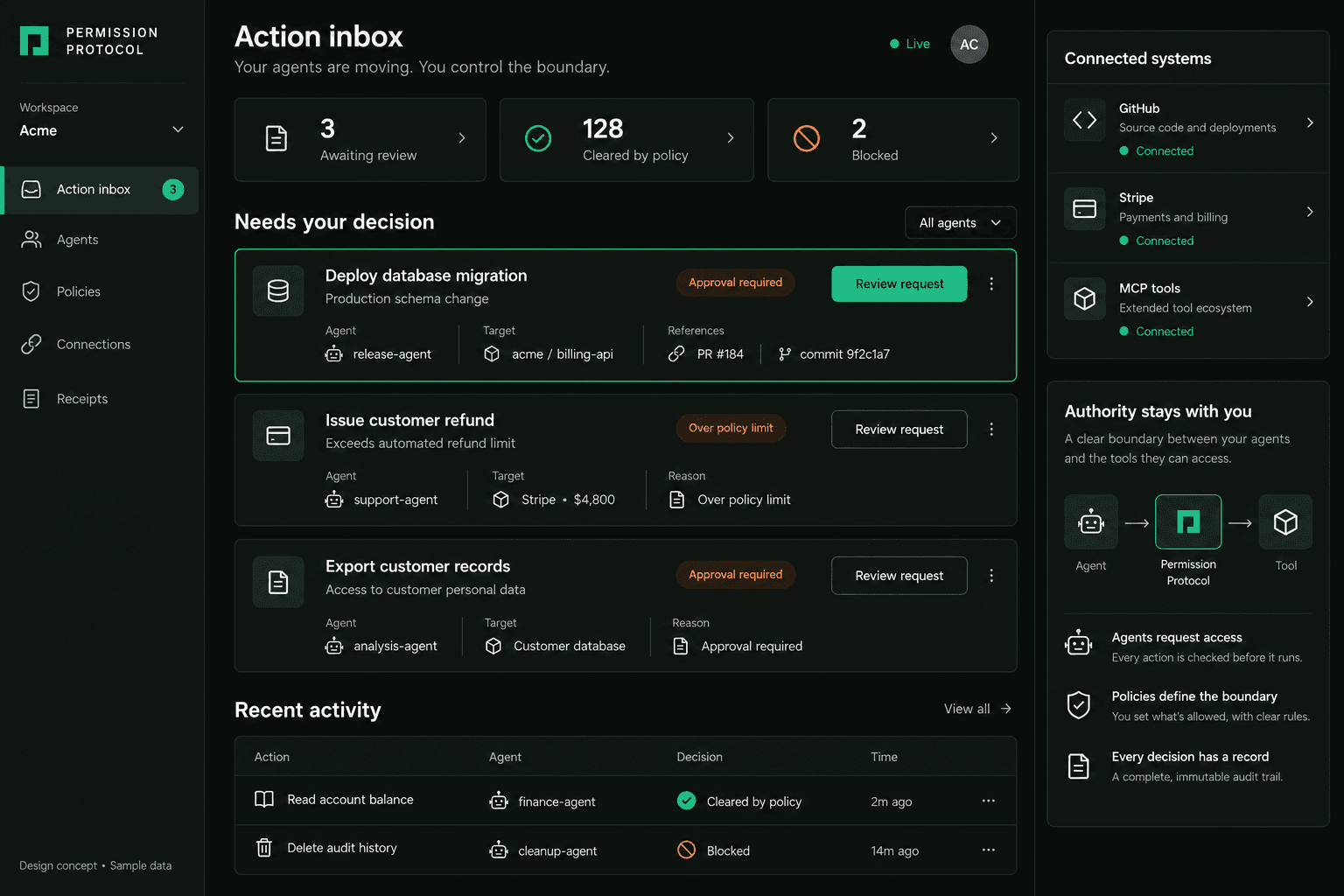
Task: Click the MCP tools cube icon
Action: coord(1085,299)
